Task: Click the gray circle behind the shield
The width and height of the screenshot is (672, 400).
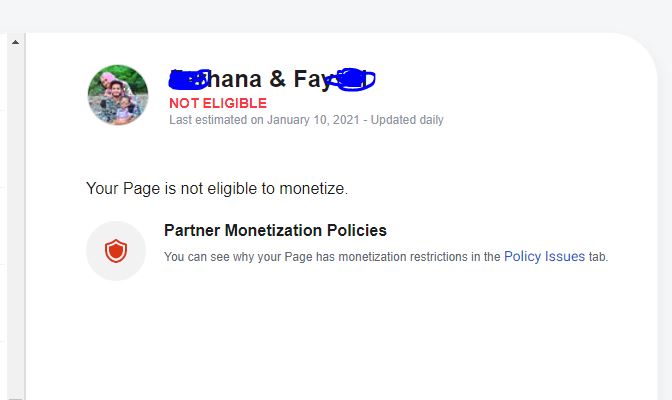Action: click(x=116, y=251)
